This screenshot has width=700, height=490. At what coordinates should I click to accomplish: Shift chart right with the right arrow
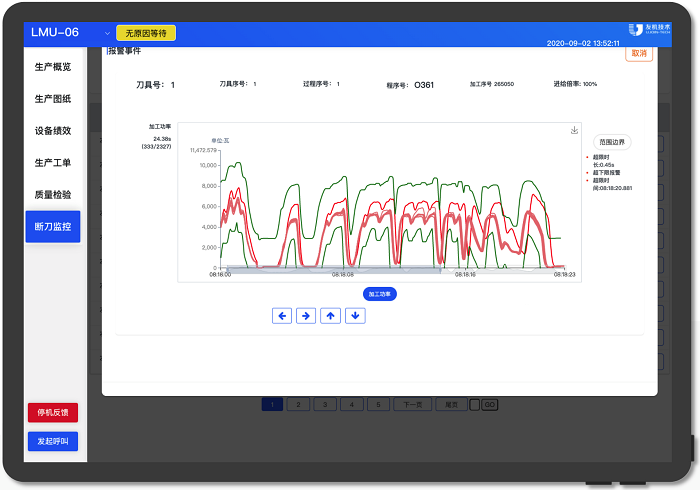306,316
